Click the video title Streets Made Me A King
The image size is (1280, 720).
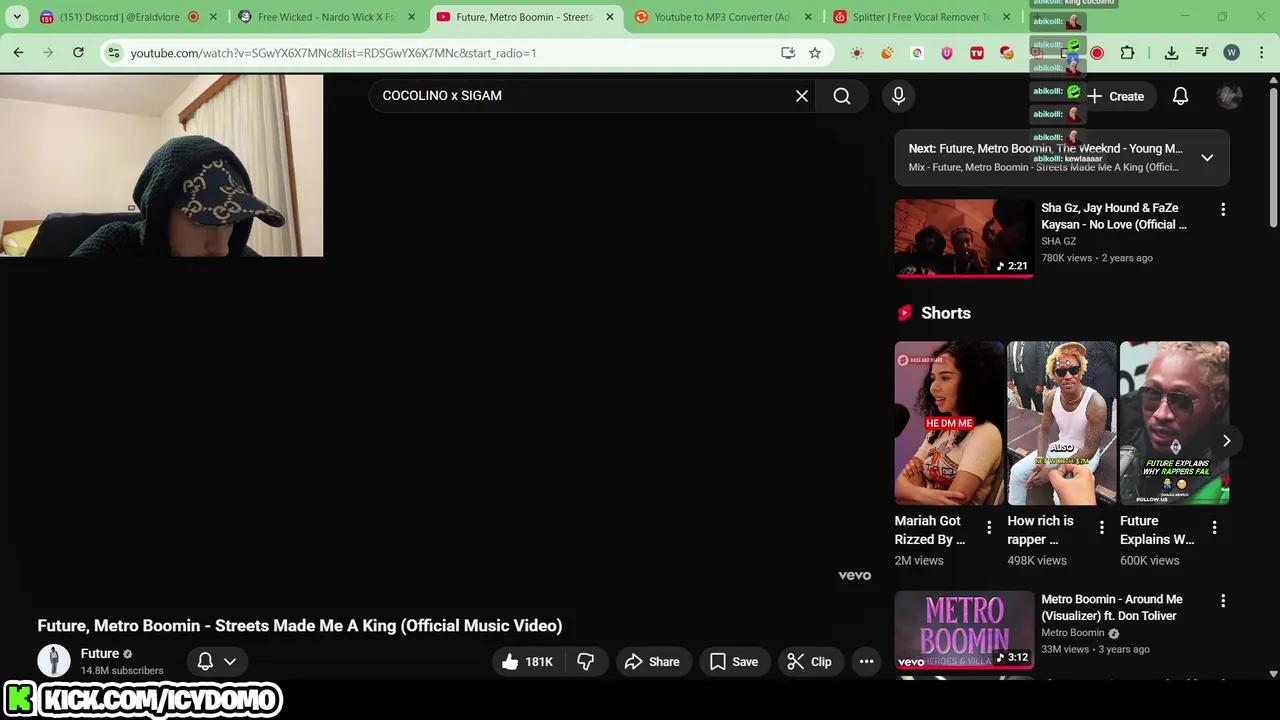coord(300,626)
